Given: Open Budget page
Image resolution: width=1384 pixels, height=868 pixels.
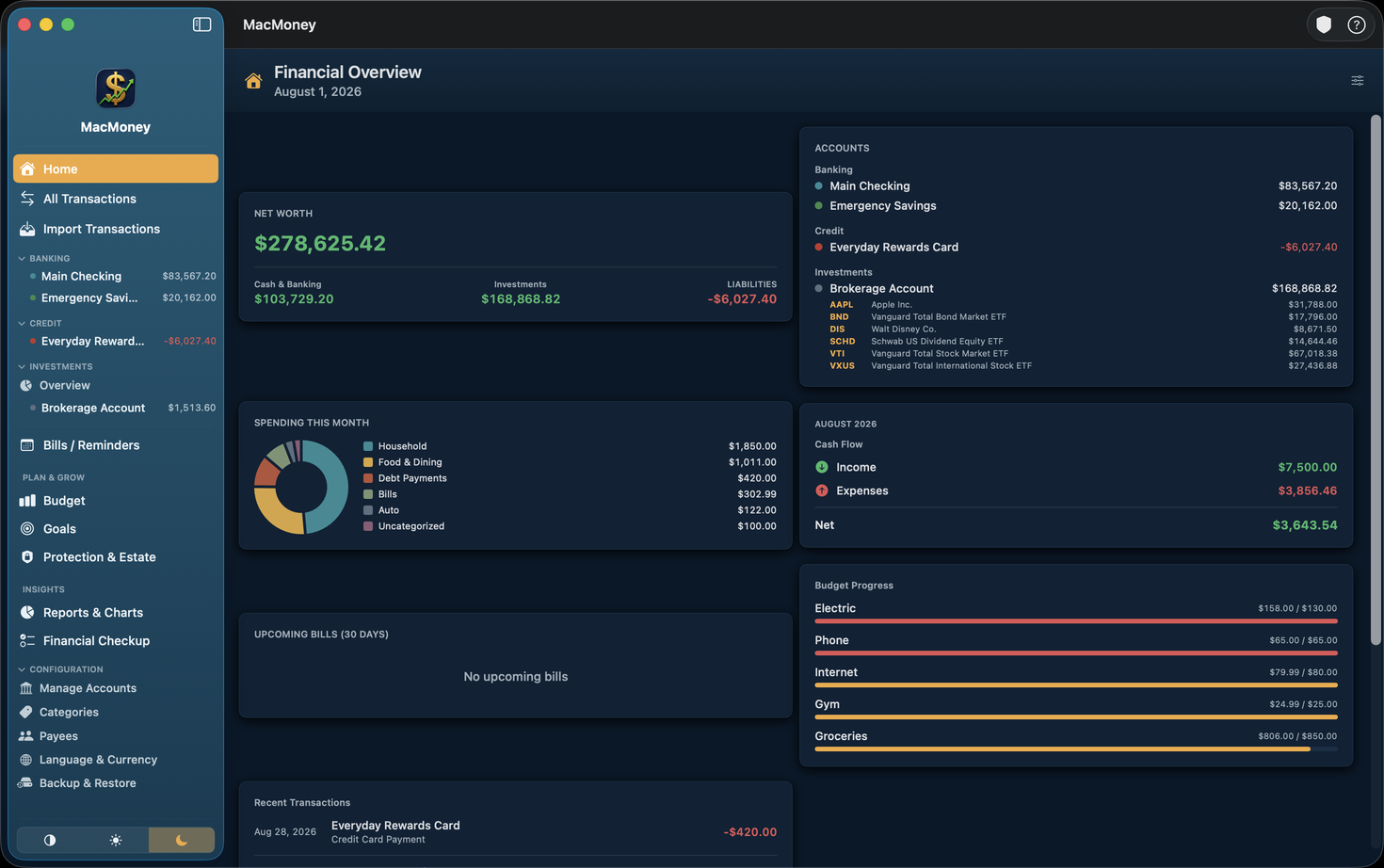Looking at the screenshot, I should tap(116, 501).
